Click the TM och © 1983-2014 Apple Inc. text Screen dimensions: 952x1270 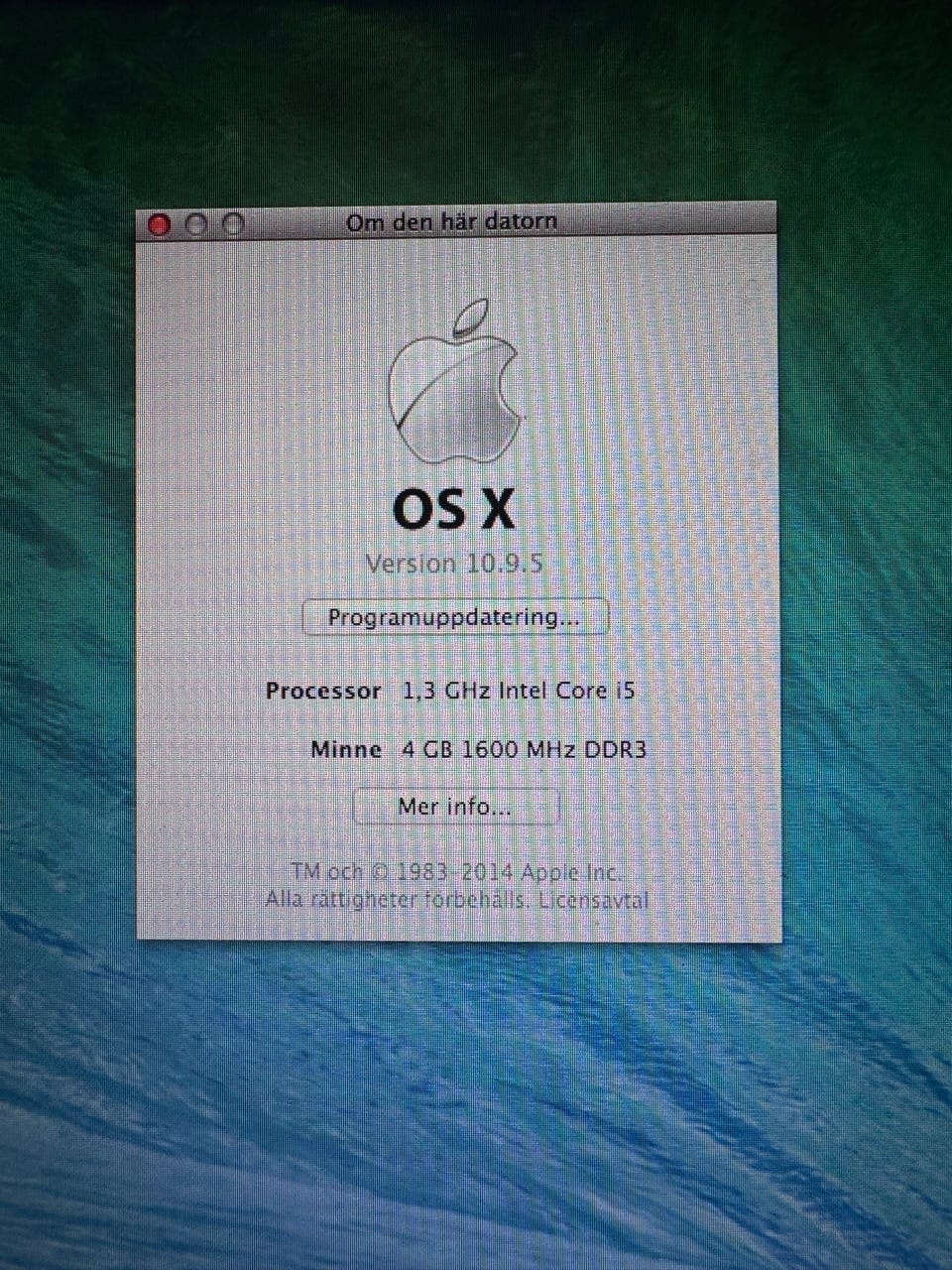[455, 873]
